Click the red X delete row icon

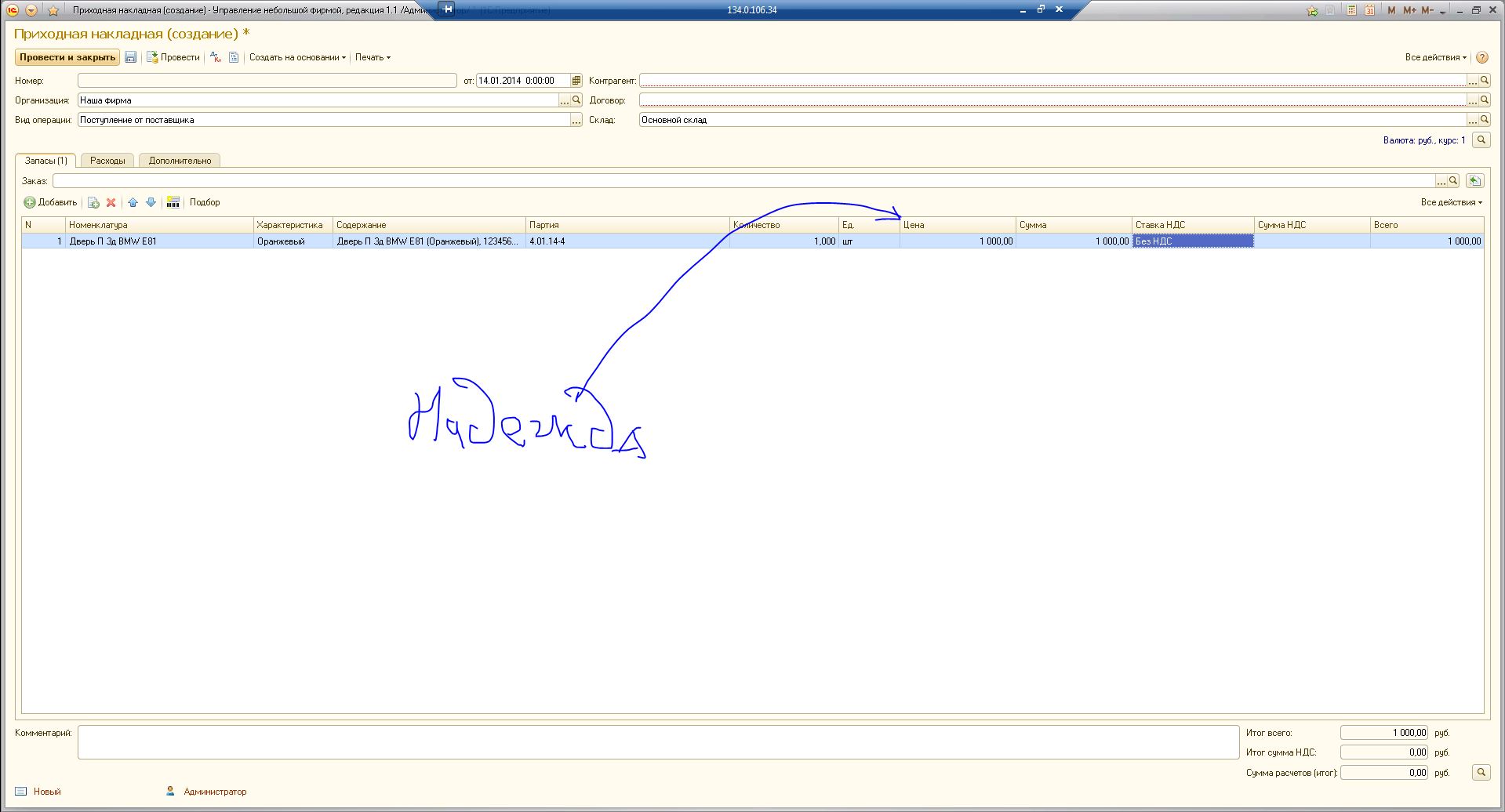[x=111, y=202]
